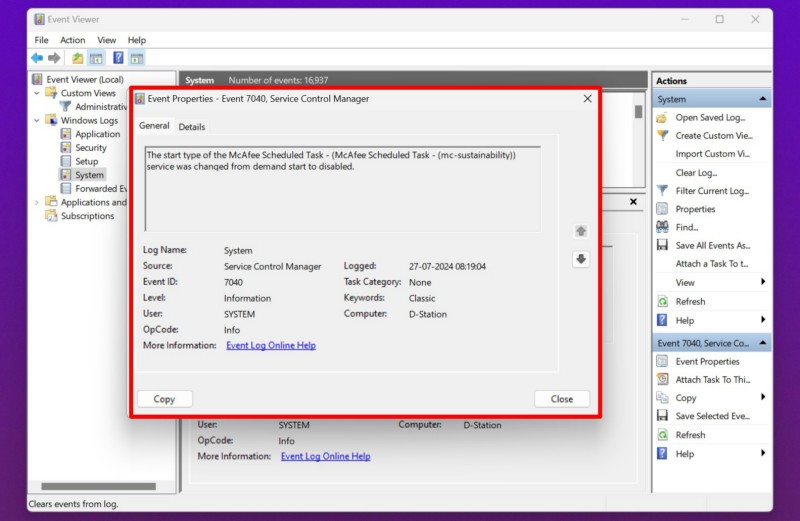Click the Close button in Event Properties
The width and height of the screenshot is (800, 521).
(562, 399)
